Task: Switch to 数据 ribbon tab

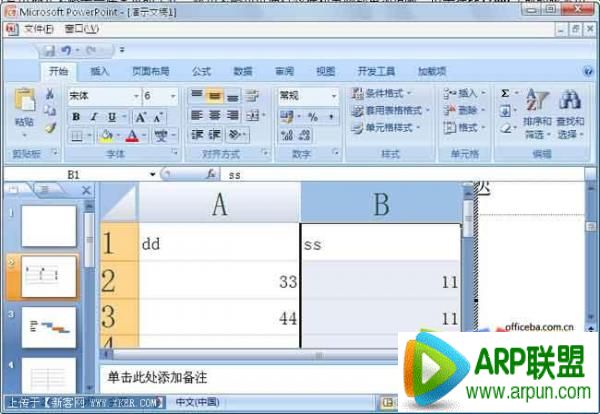Action: 243,71
